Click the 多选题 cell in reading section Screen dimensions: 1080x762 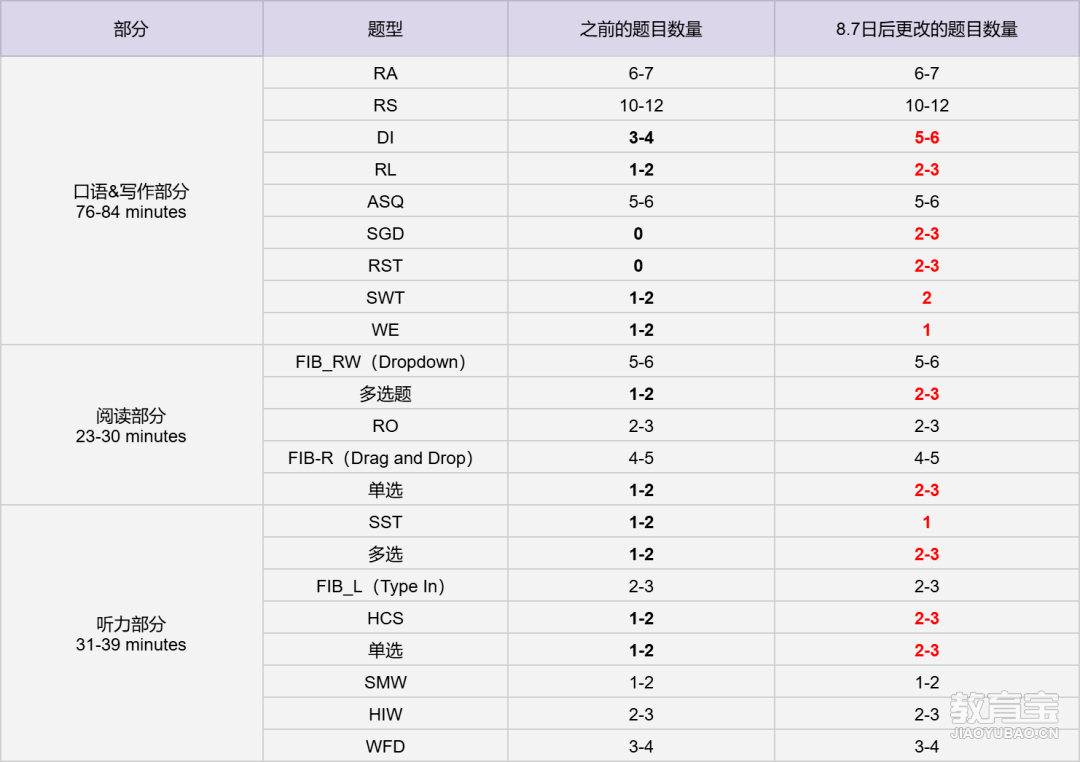[x=385, y=394]
